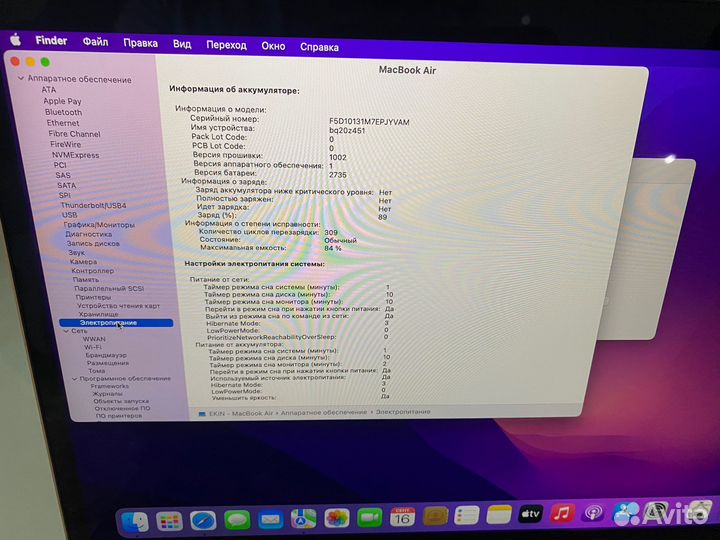Screen dimensions: 720x540
Task: Select Принтеры in the sidebar
Action: click(93, 297)
